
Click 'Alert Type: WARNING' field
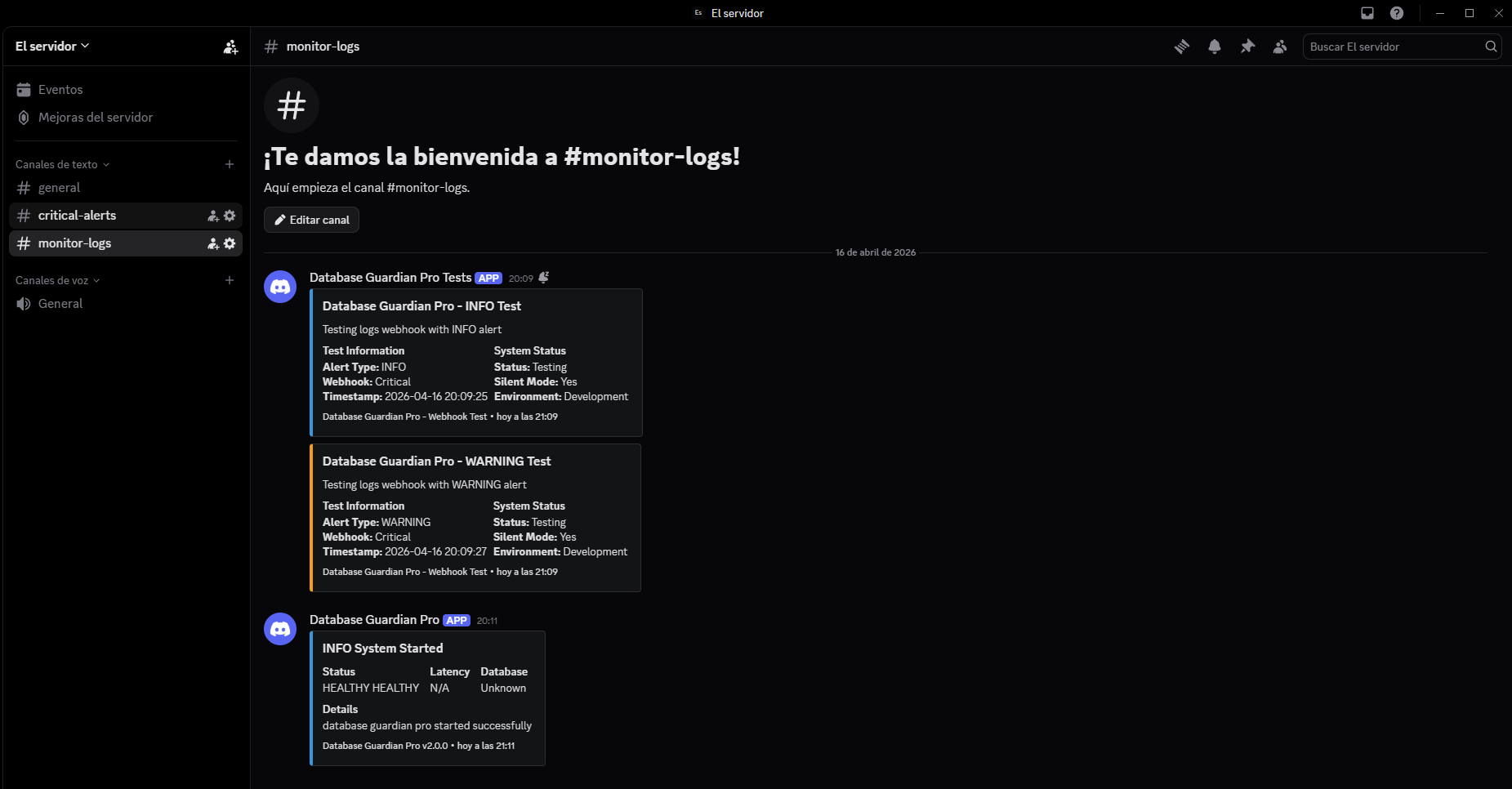(x=377, y=523)
